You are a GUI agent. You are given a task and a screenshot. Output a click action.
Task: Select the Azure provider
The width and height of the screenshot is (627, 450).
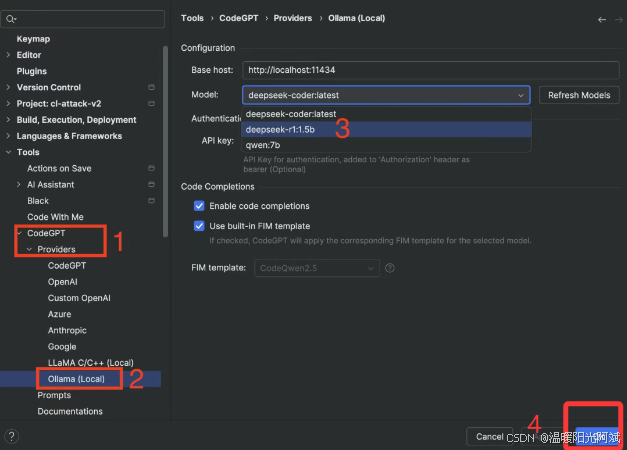point(60,314)
